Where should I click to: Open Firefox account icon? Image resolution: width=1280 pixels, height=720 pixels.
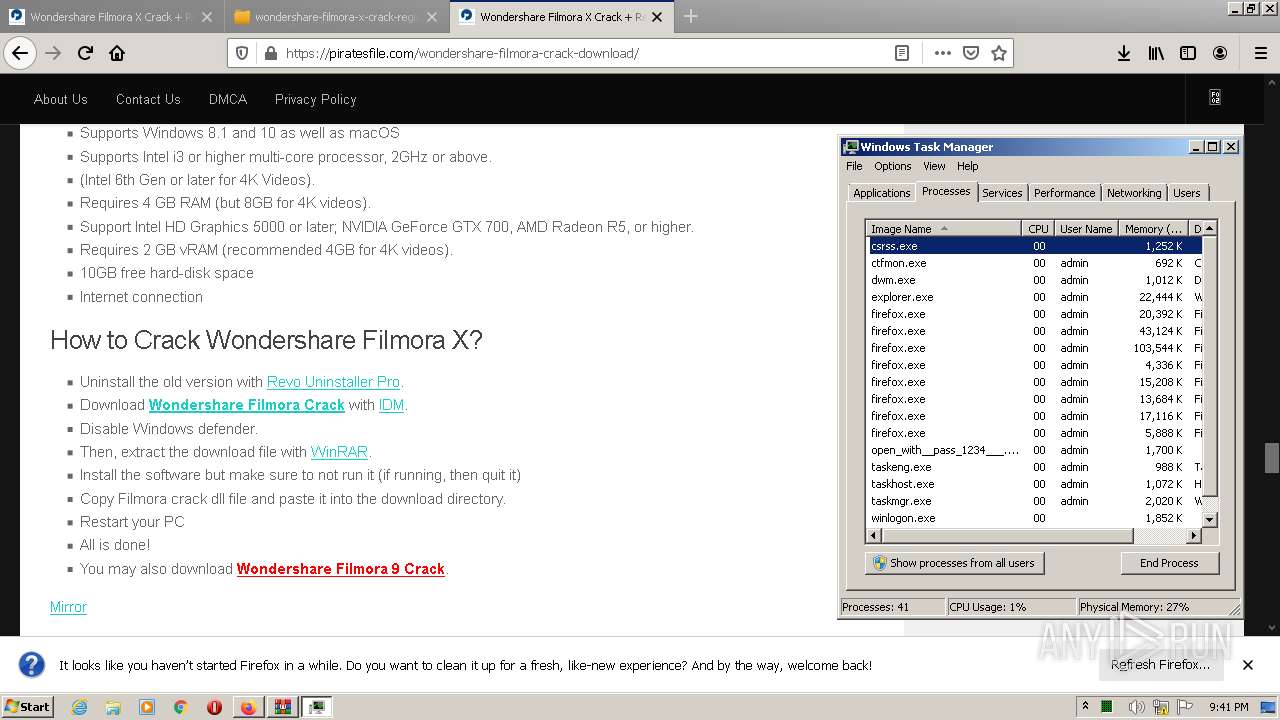(1220, 53)
